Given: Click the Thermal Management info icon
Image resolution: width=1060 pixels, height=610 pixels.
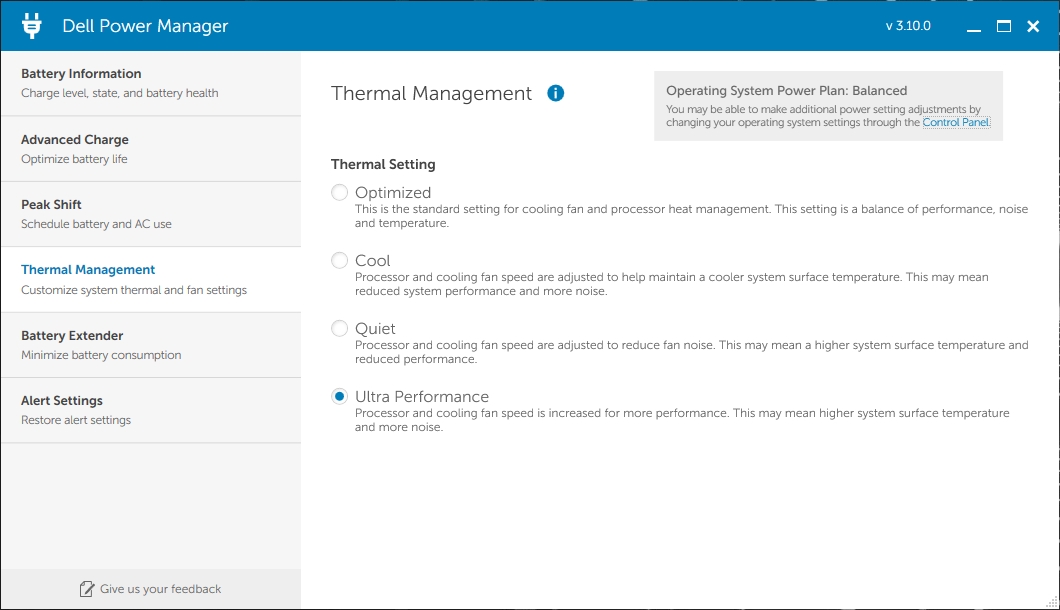Looking at the screenshot, I should [x=556, y=93].
